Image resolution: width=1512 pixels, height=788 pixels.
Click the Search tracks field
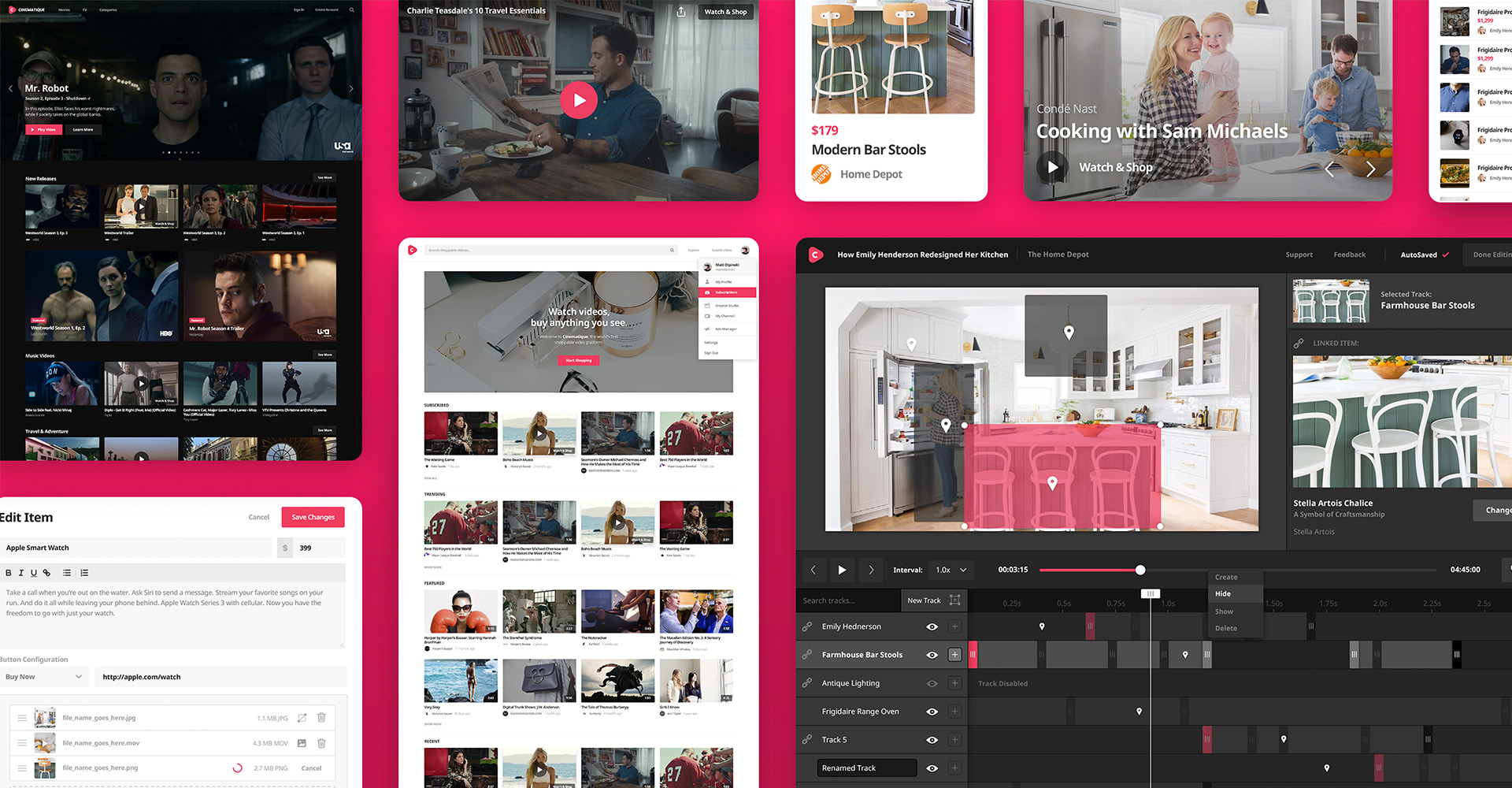pyautogui.click(x=848, y=600)
